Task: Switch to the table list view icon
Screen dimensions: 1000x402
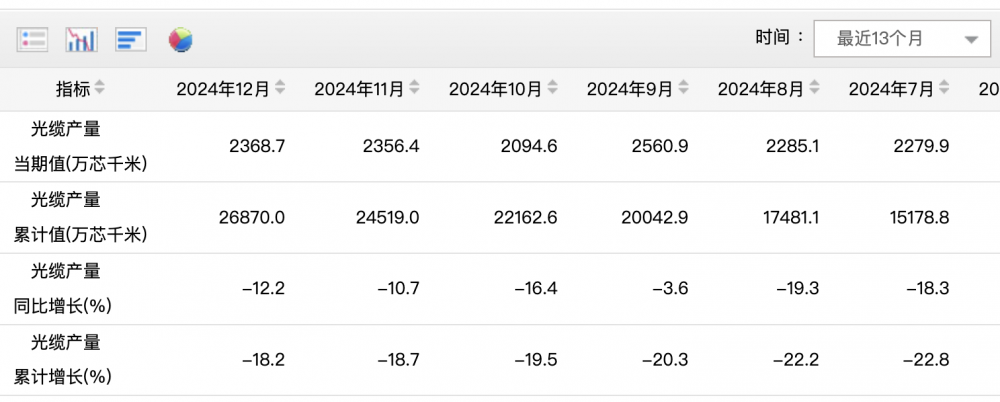Action: pyautogui.click(x=33, y=40)
